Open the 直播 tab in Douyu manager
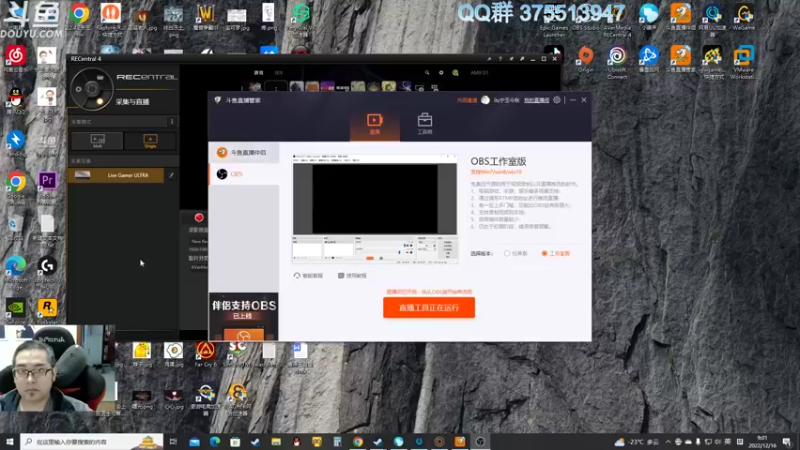Image resolution: width=800 pixels, height=450 pixels. coord(374,124)
